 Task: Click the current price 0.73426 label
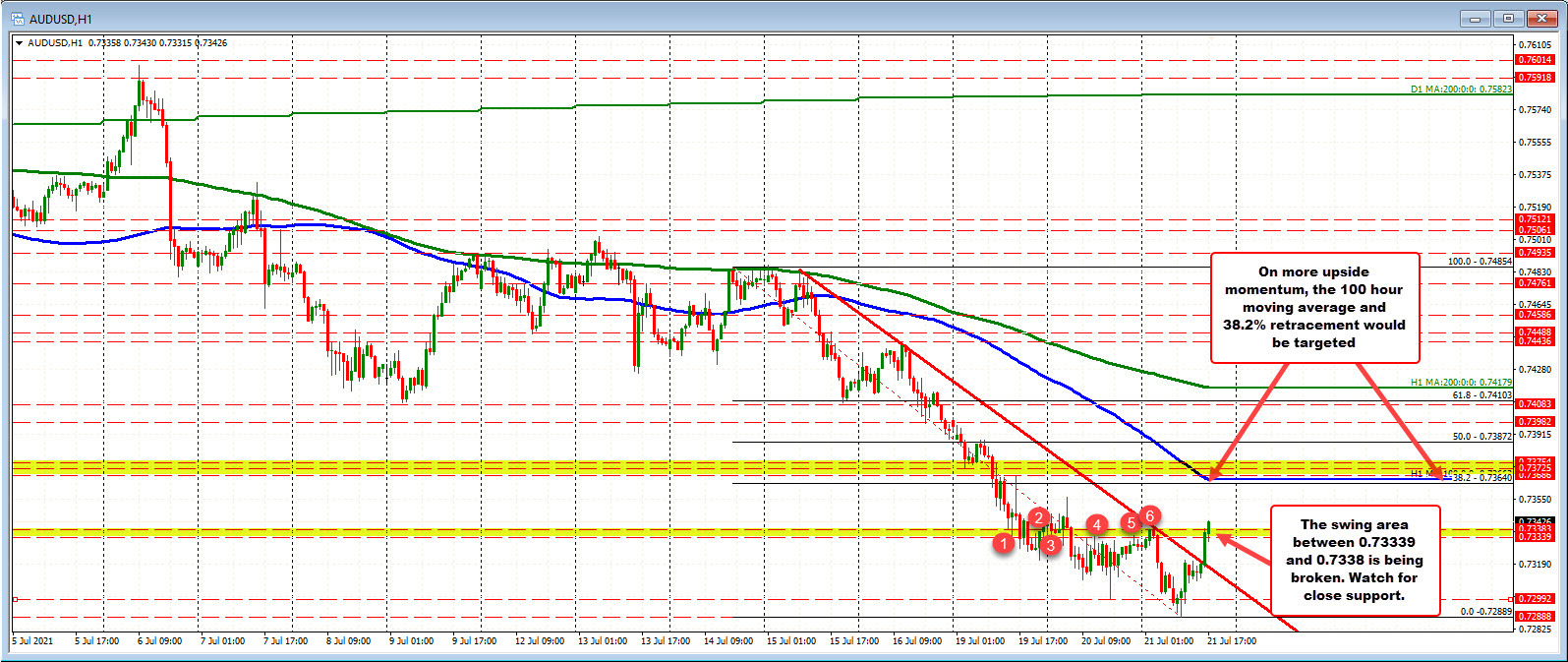1535,521
